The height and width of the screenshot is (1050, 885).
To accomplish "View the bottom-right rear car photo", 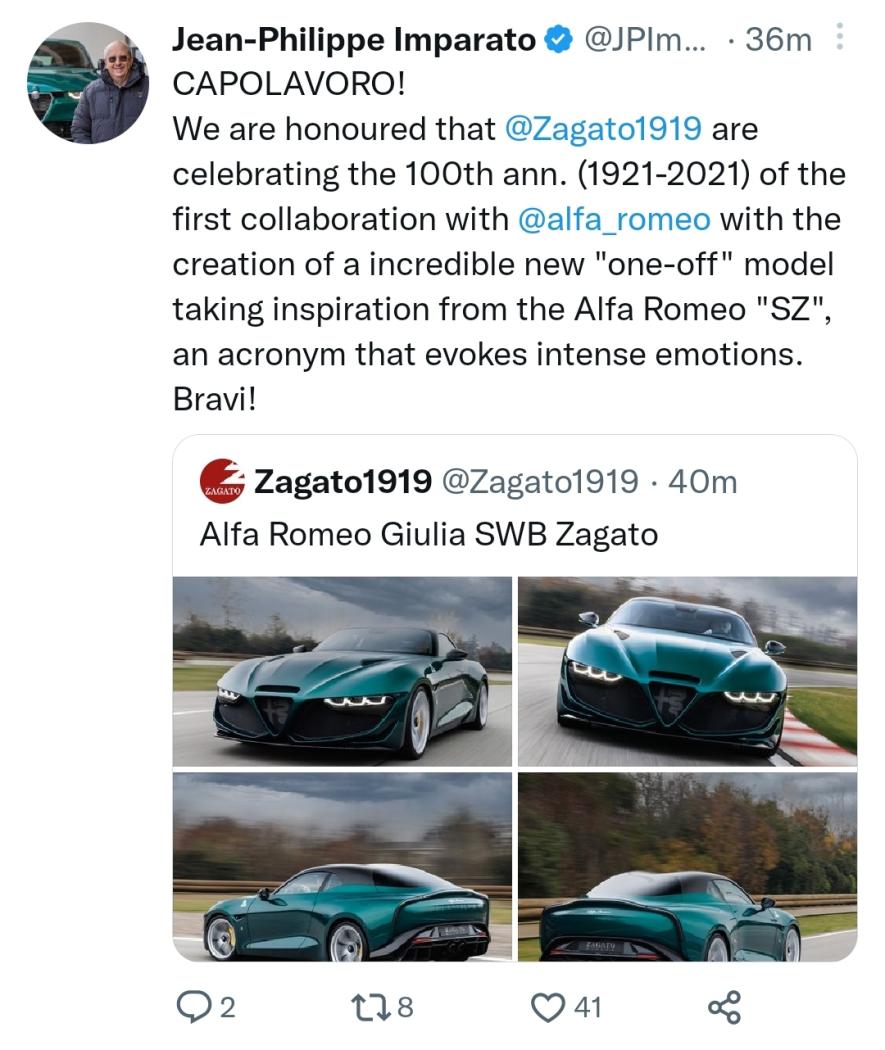I will pyautogui.click(x=686, y=866).
